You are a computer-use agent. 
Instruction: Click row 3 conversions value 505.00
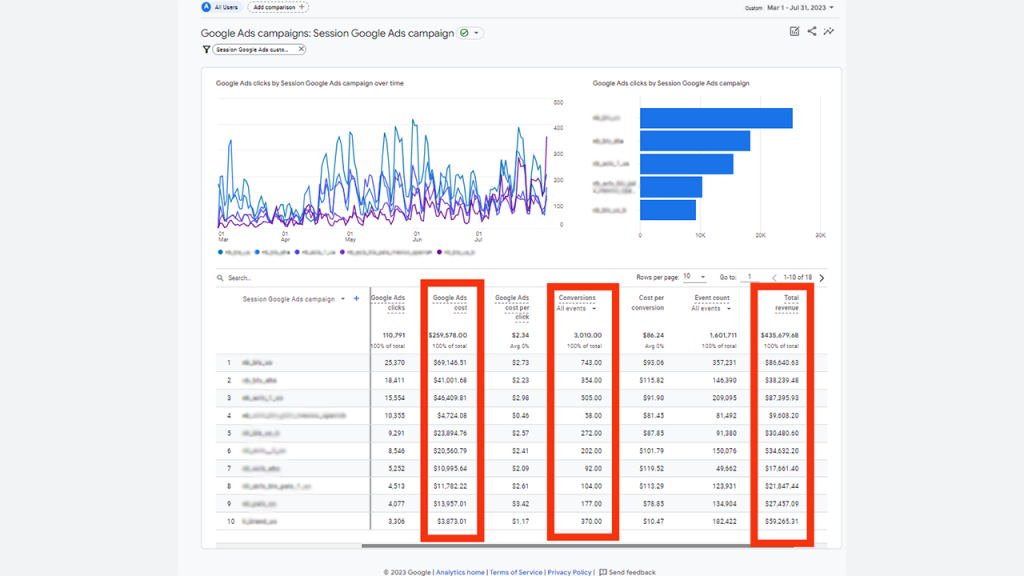[592, 398]
